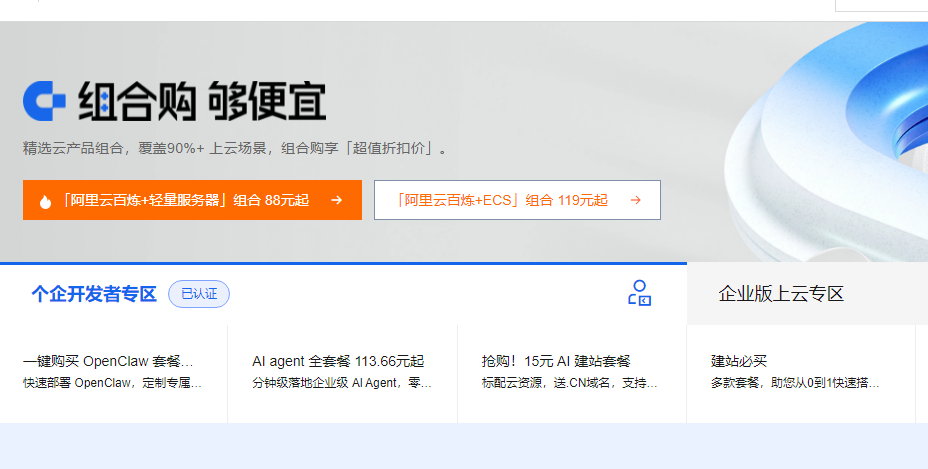
Task: Select the 阿里云百炼+ECS 组合 119元起 button
Action: [x=517, y=200]
